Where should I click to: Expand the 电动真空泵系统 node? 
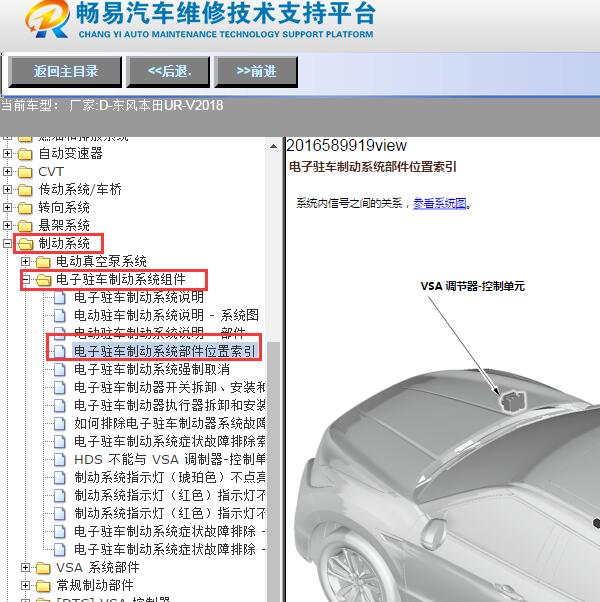[25, 261]
